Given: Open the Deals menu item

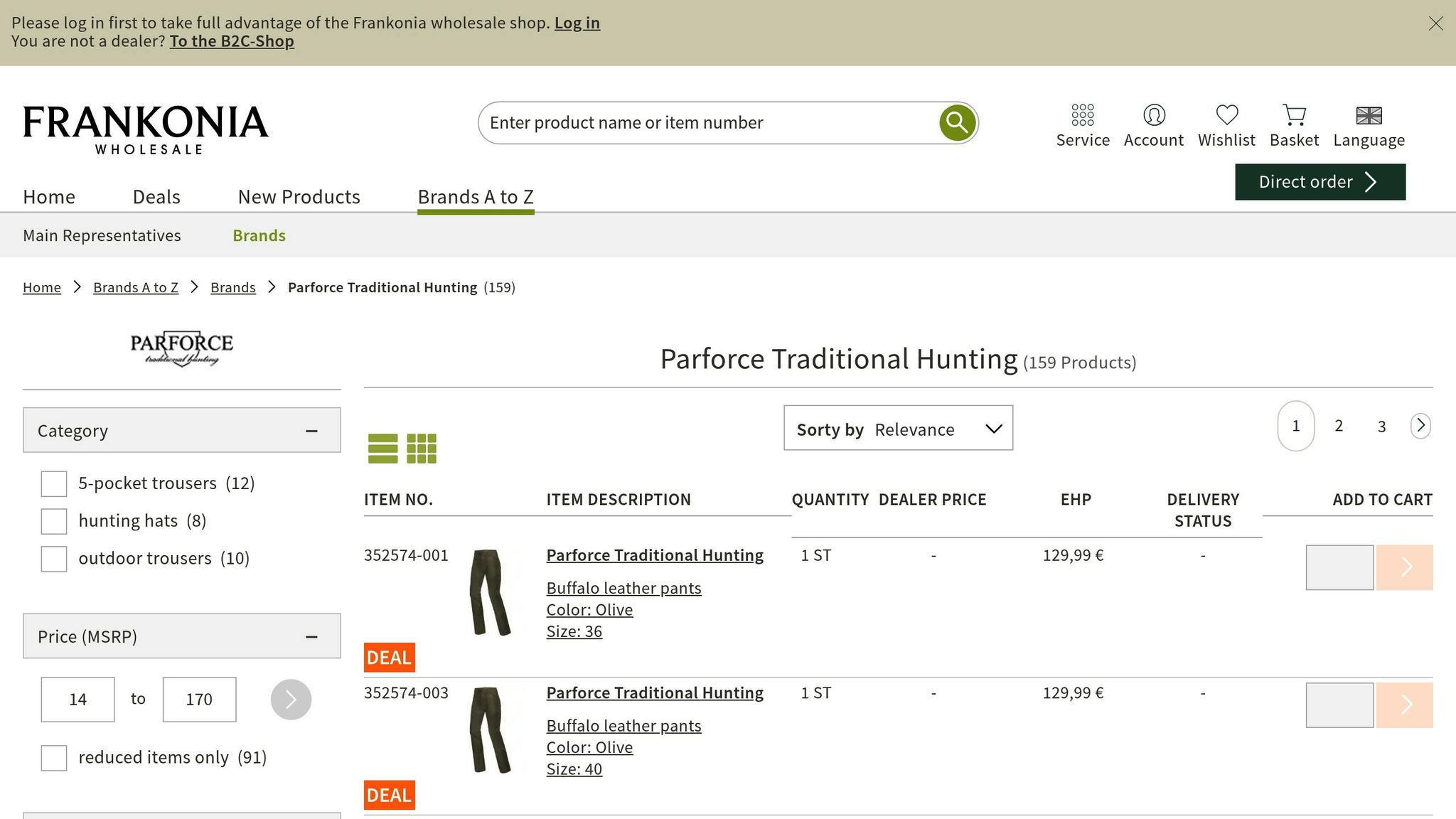Looking at the screenshot, I should (156, 197).
